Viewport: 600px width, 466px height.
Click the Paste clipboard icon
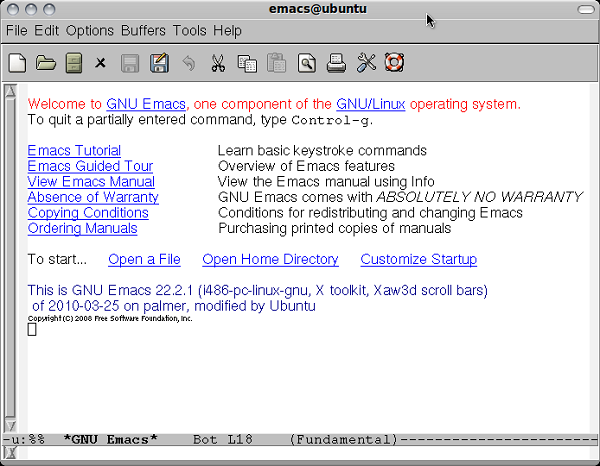click(276, 63)
